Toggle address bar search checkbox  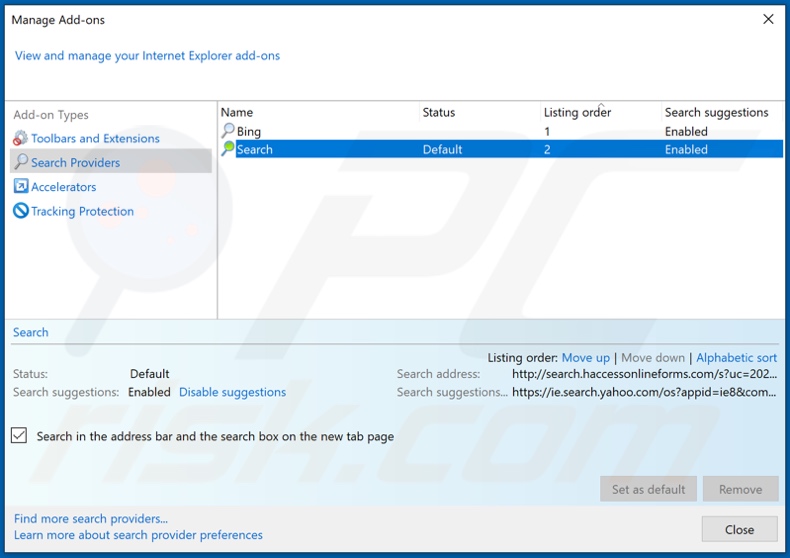pyautogui.click(x=19, y=435)
